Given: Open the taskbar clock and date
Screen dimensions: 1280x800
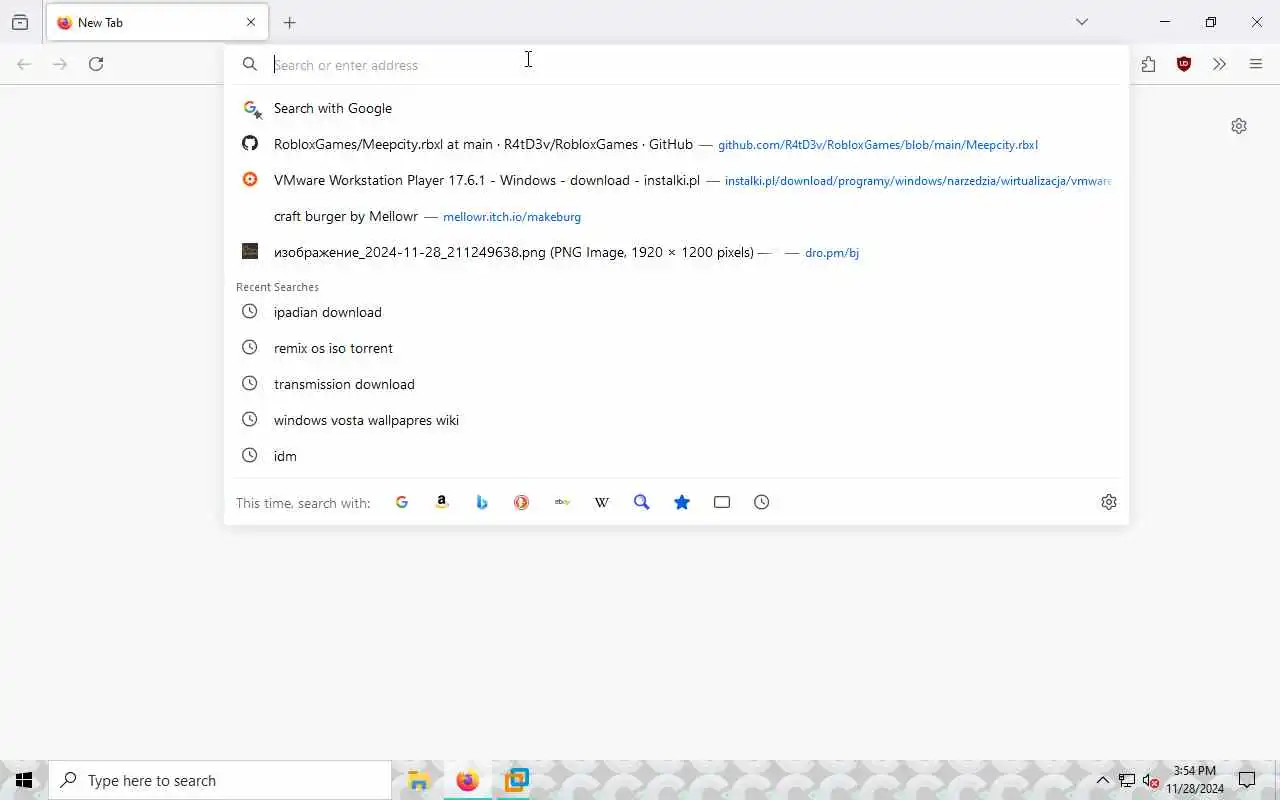Looking at the screenshot, I should click(x=1195, y=780).
